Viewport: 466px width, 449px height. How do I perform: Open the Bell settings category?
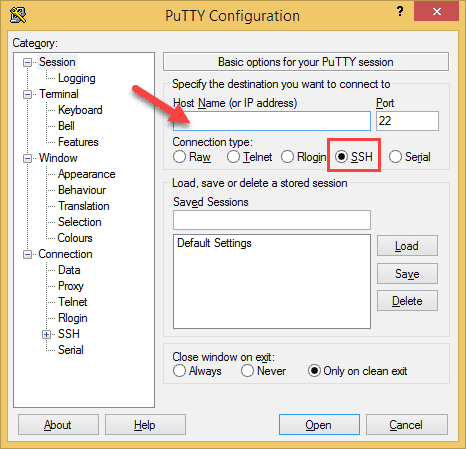click(x=66, y=126)
